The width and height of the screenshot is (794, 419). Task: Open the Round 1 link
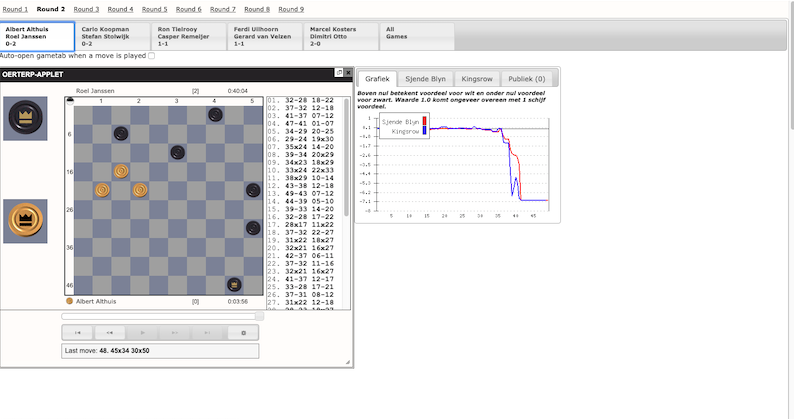coord(15,9)
